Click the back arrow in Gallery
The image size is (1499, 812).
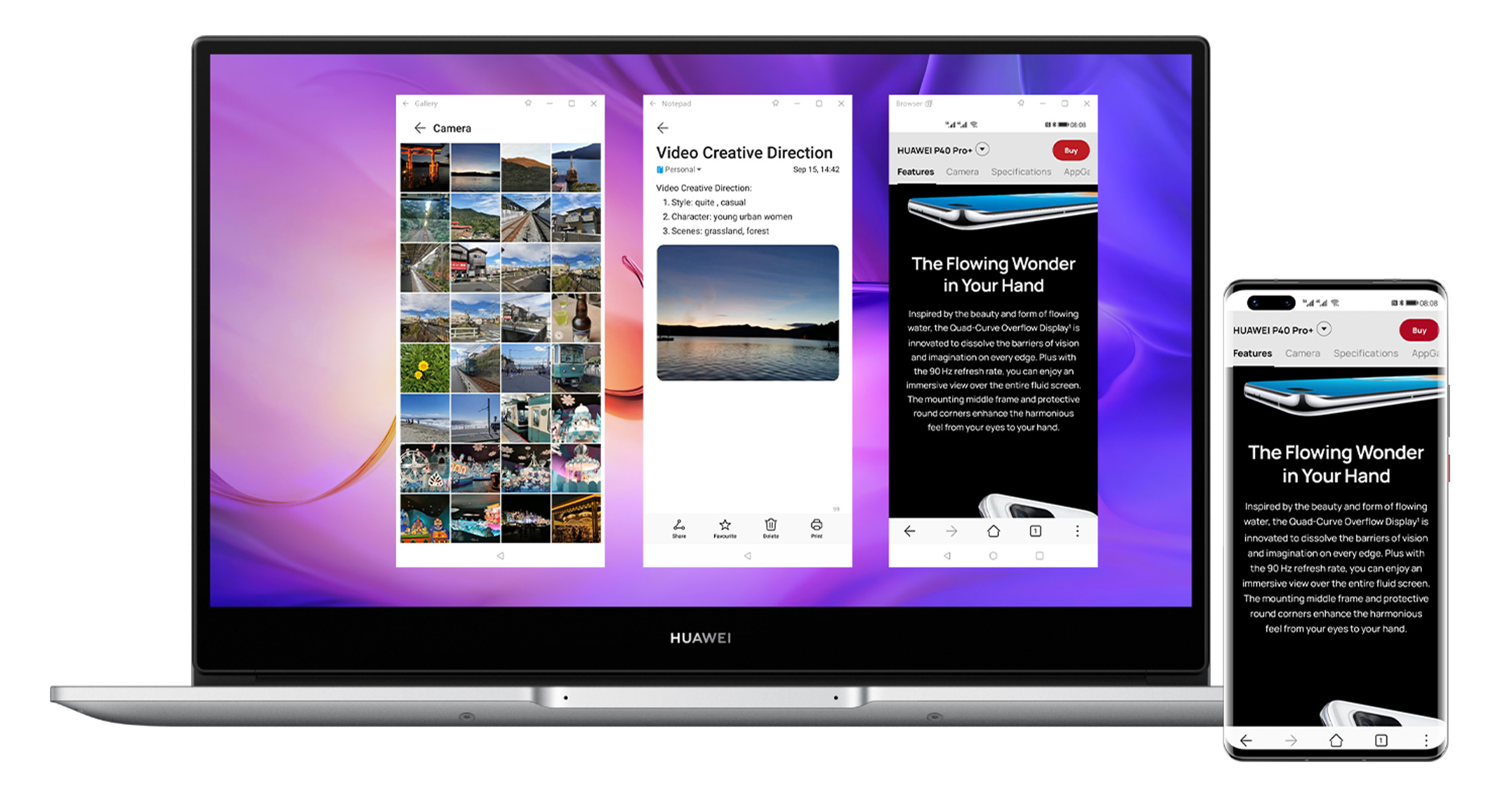tap(418, 127)
